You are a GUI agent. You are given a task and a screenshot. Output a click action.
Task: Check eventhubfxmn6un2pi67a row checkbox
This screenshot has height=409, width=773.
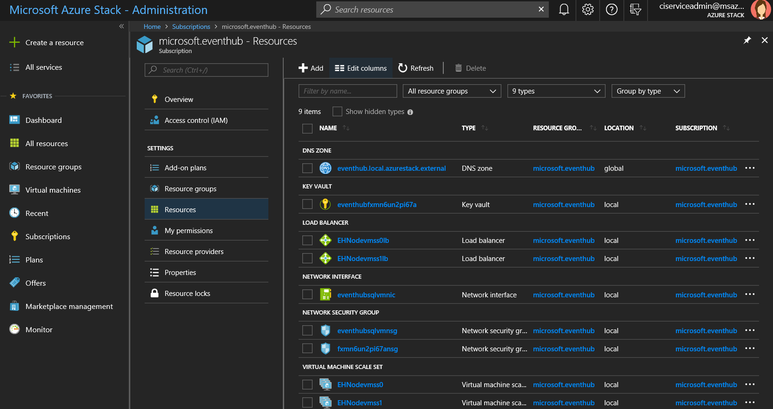(307, 204)
